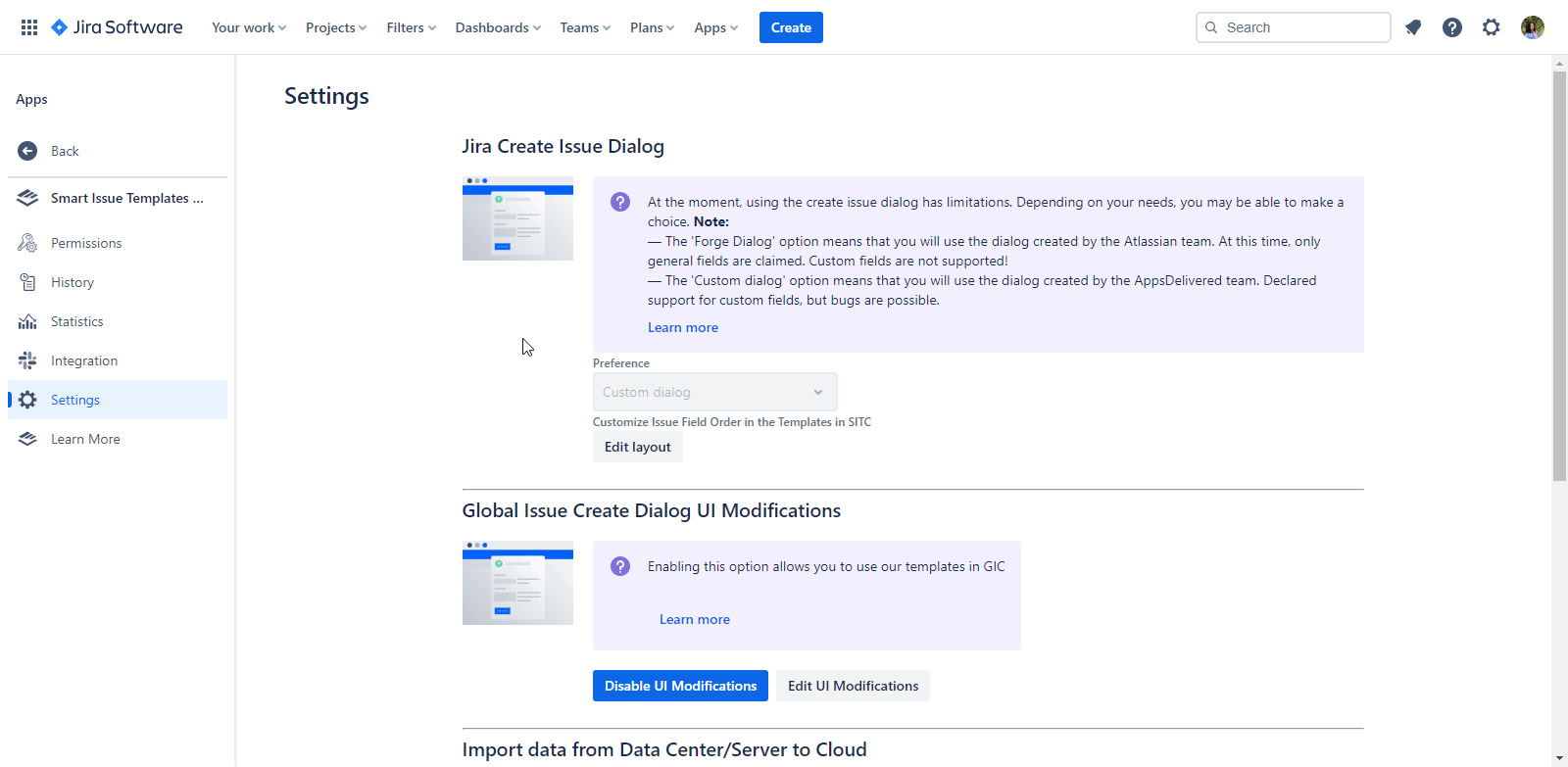
Task: Open the help question mark icon
Action: click(1451, 27)
